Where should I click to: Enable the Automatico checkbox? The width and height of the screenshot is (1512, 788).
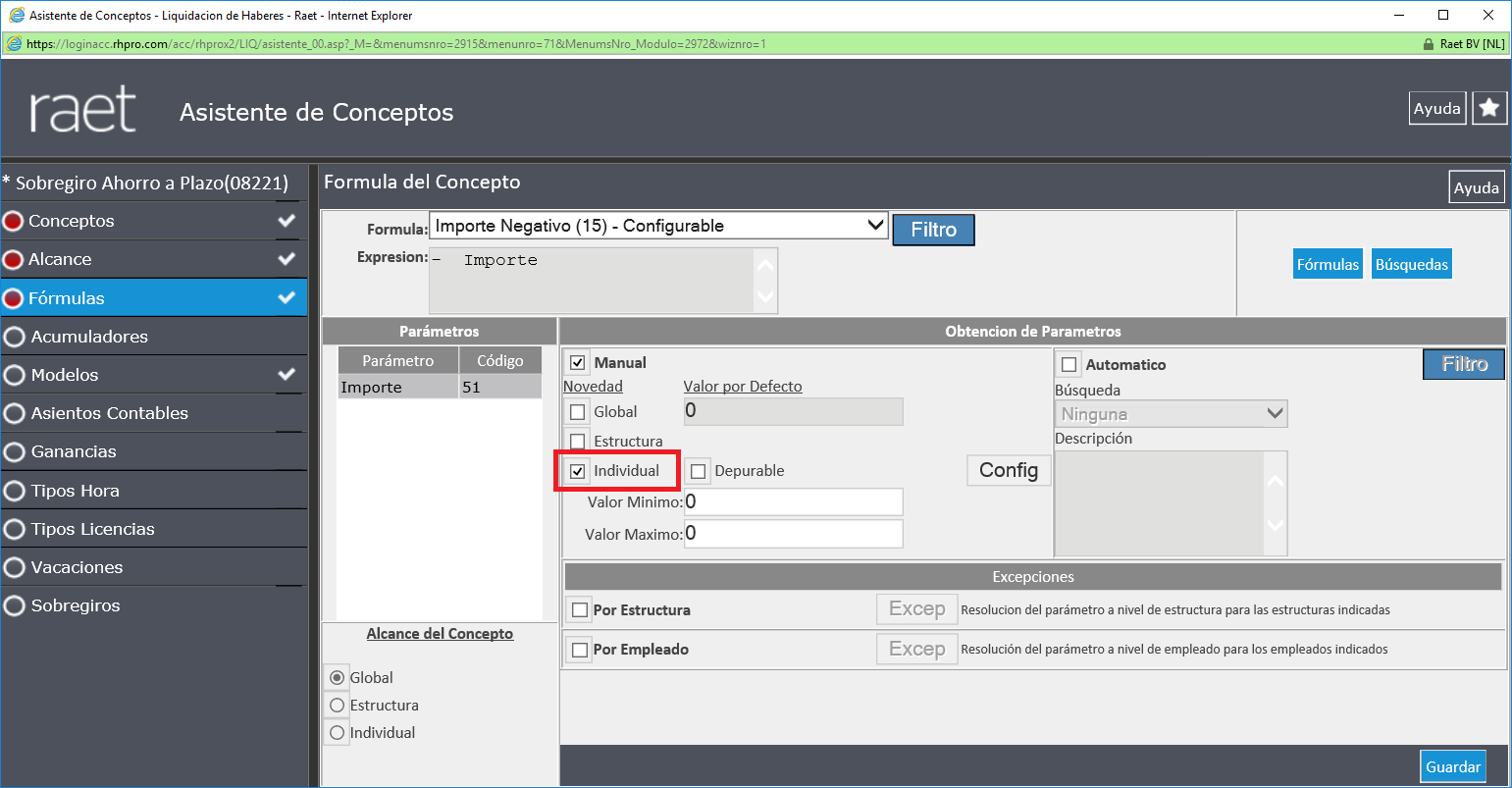tap(1069, 365)
